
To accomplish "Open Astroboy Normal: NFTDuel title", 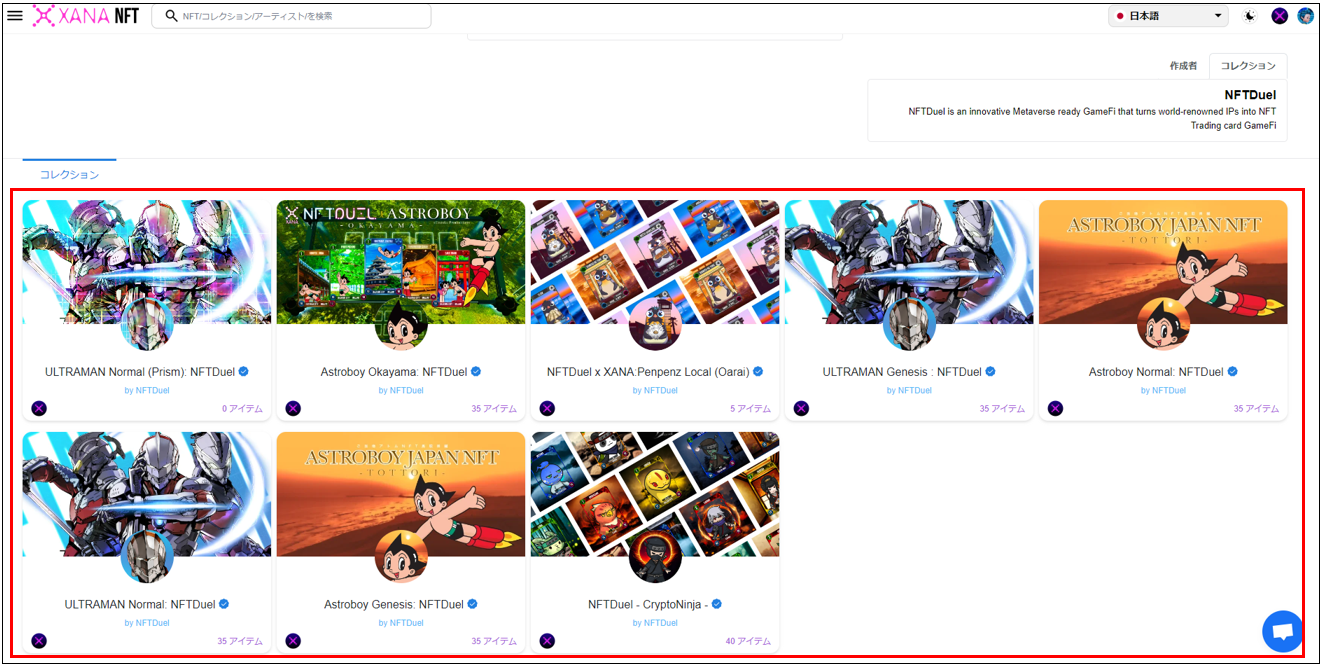I will pyautogui.click(x=1156, y=372).
